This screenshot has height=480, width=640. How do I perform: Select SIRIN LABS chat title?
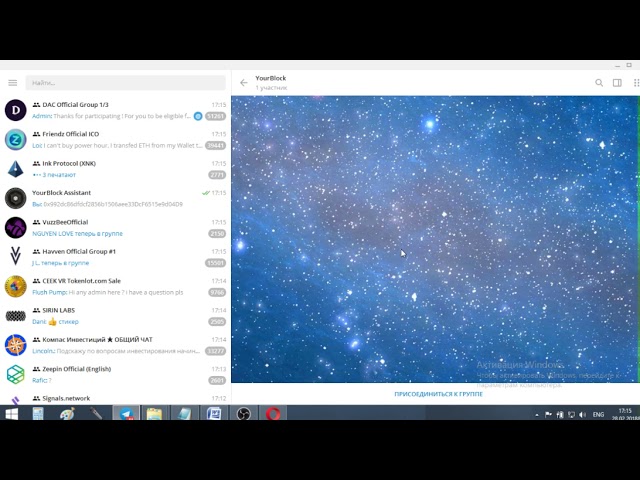[x=59, y=311]
